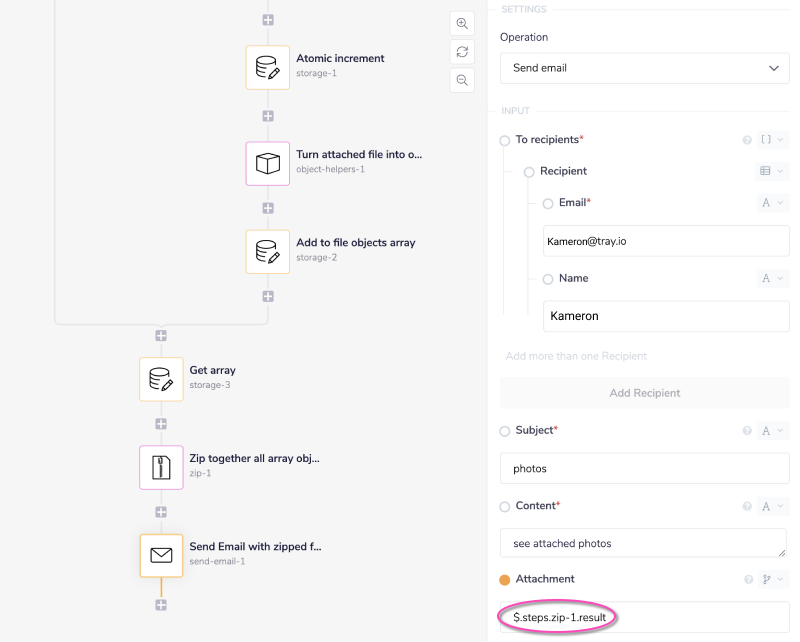Click the photos Subject input field

pyautogui.click(x=644, y=468)
